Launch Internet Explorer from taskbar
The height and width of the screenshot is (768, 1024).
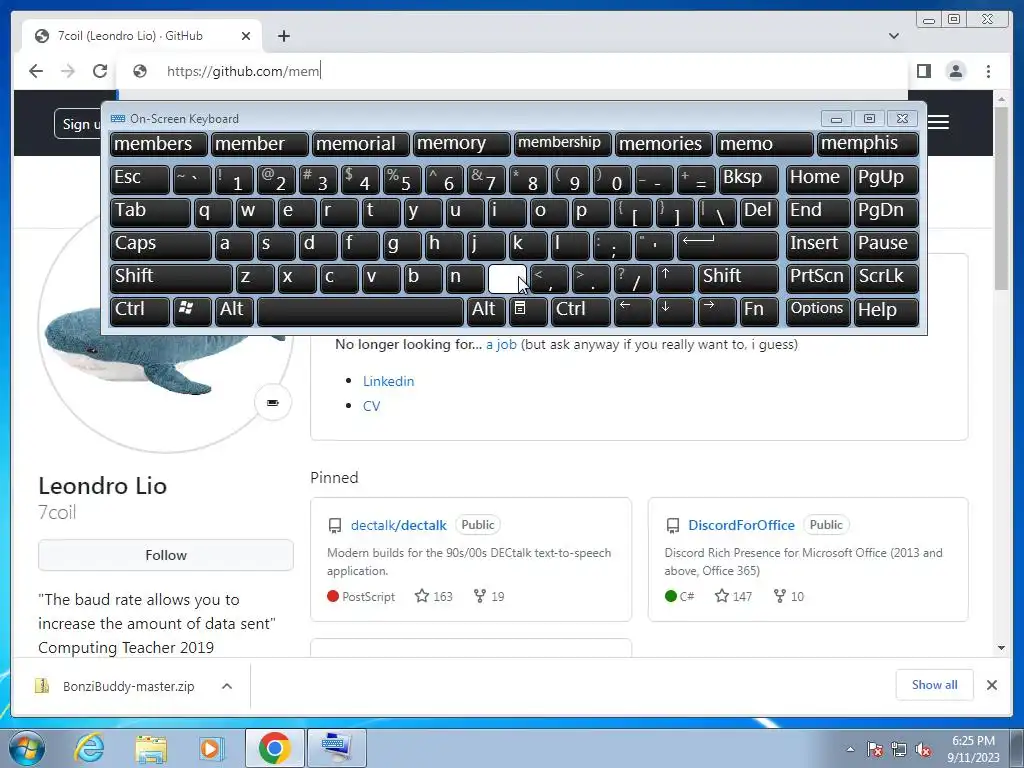coord(89,748)
